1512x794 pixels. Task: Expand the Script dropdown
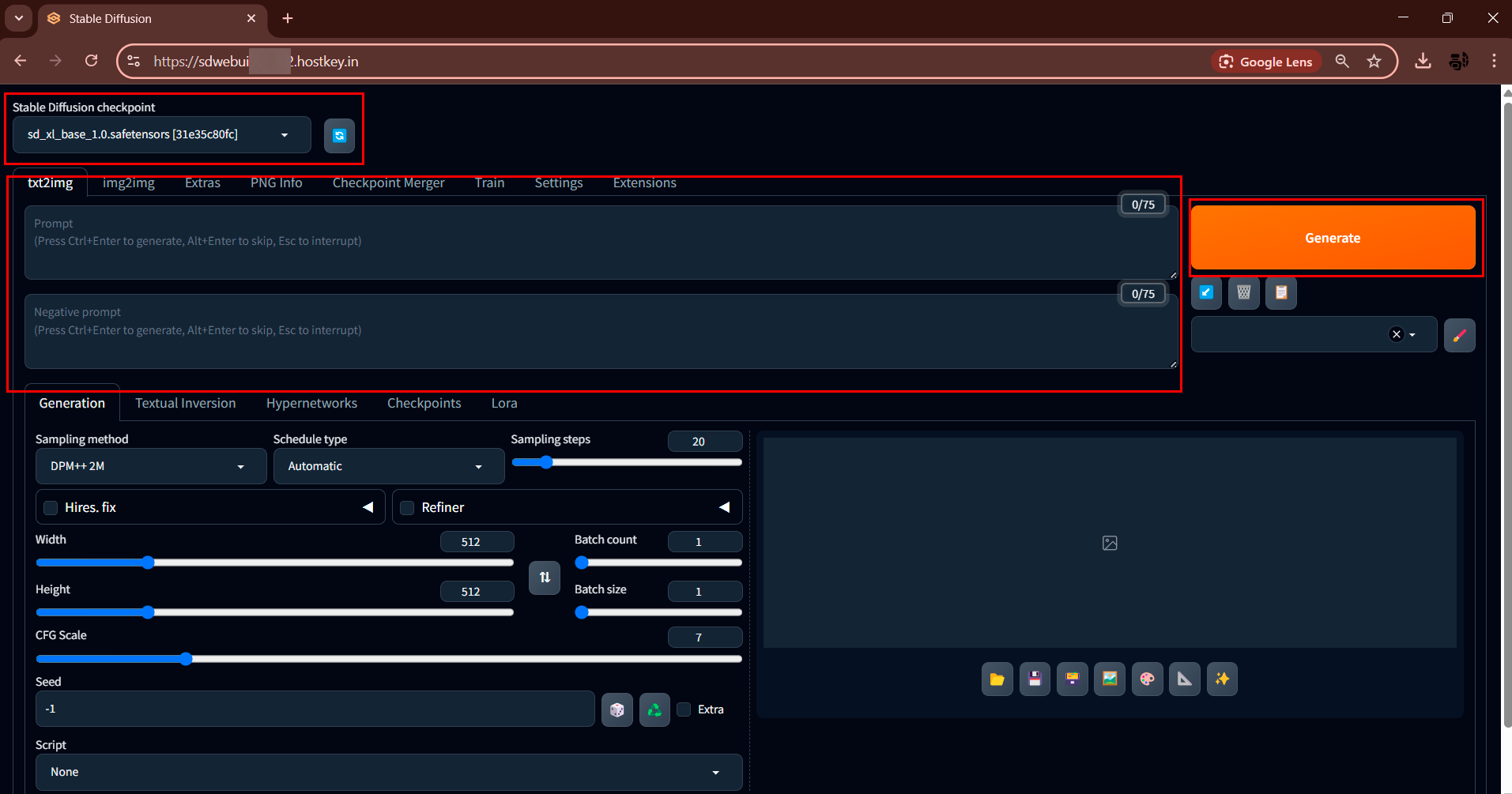click(388, 772)
